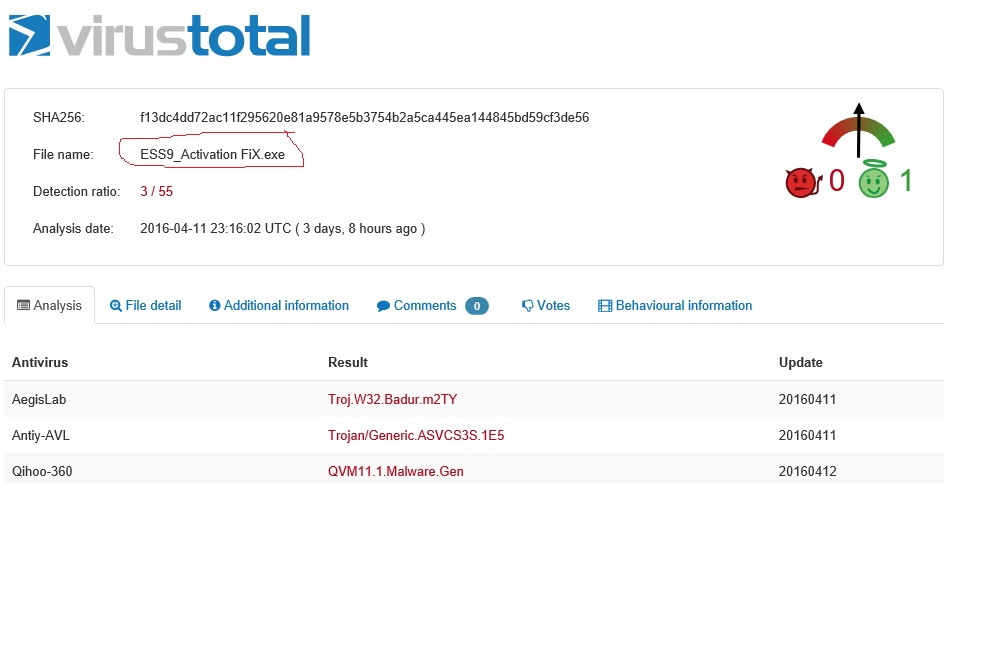Click the Qihoo-360 antivirus name
This screenshot has width=985, height=667.
pyautogui.click(x=42, y=471)
